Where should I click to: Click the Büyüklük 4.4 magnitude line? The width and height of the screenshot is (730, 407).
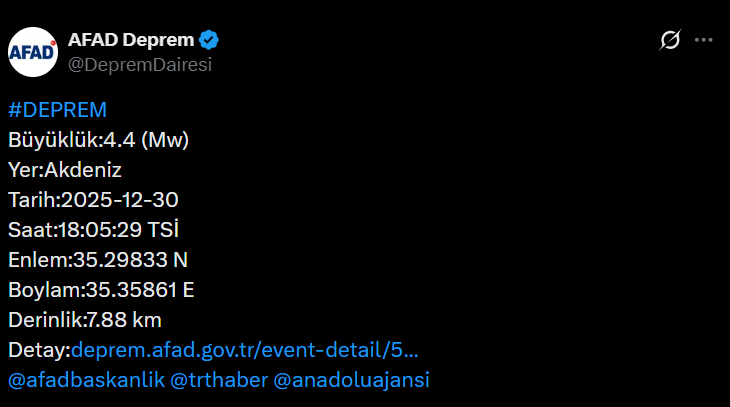pos(98,140)
